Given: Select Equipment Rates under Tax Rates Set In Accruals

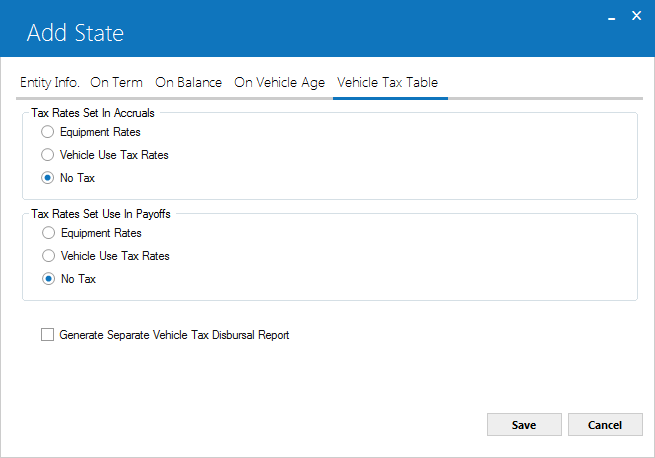Looking at the screenshot, I should [47, 132].
